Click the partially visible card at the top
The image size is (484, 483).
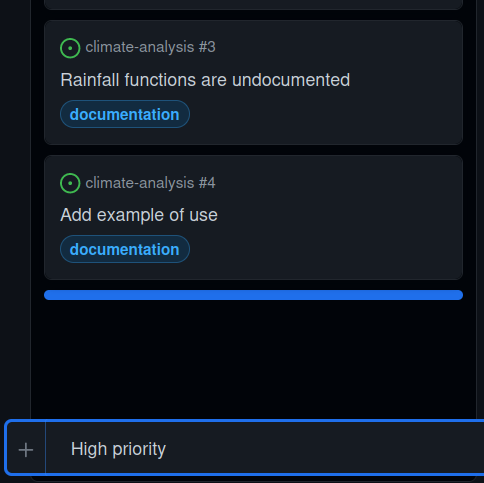click(253, 4)
